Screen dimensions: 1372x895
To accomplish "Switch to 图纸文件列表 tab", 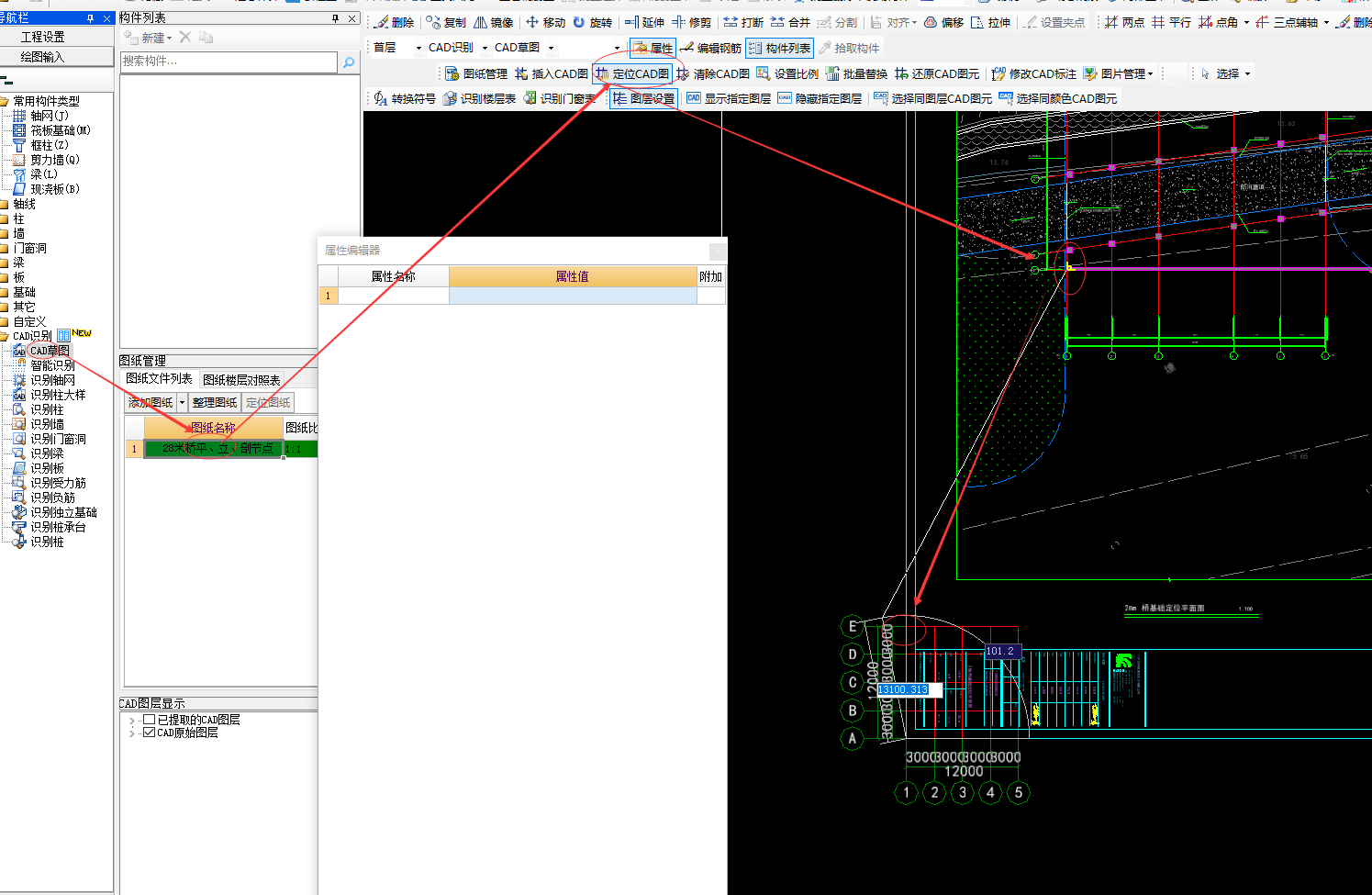I will tap(159, 378).
